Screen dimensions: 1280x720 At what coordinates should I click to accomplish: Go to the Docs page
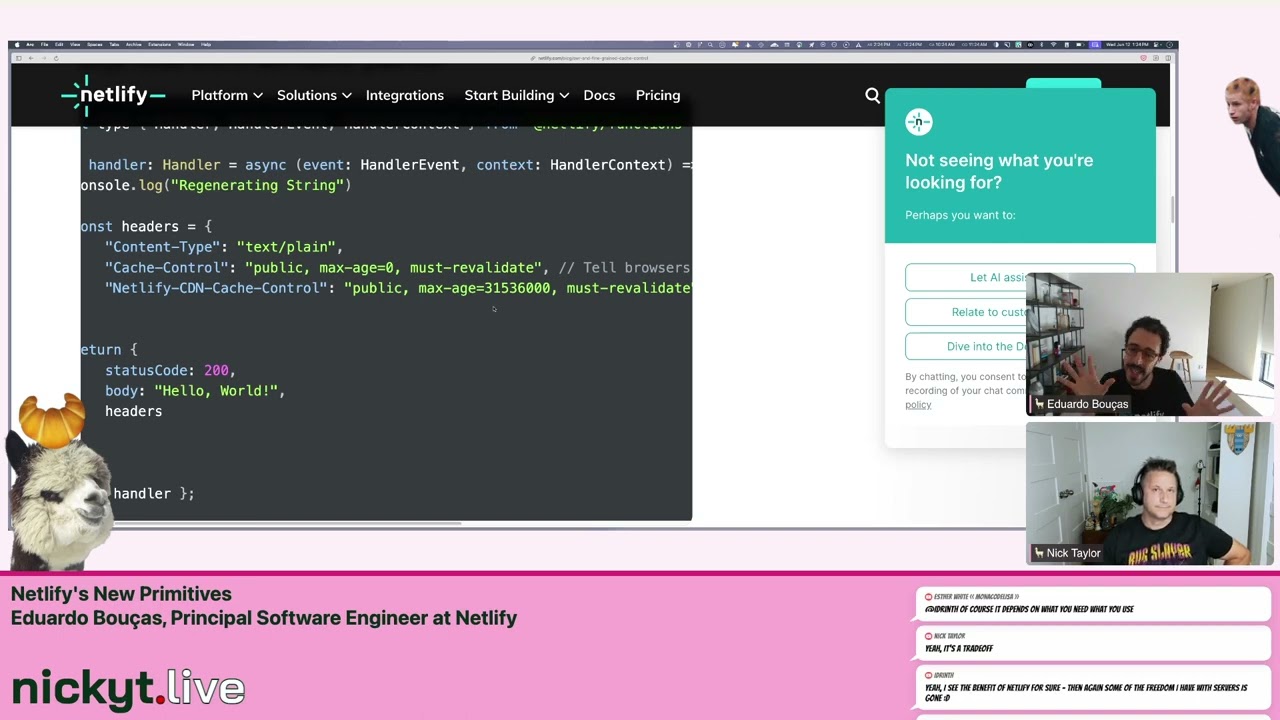599,95
